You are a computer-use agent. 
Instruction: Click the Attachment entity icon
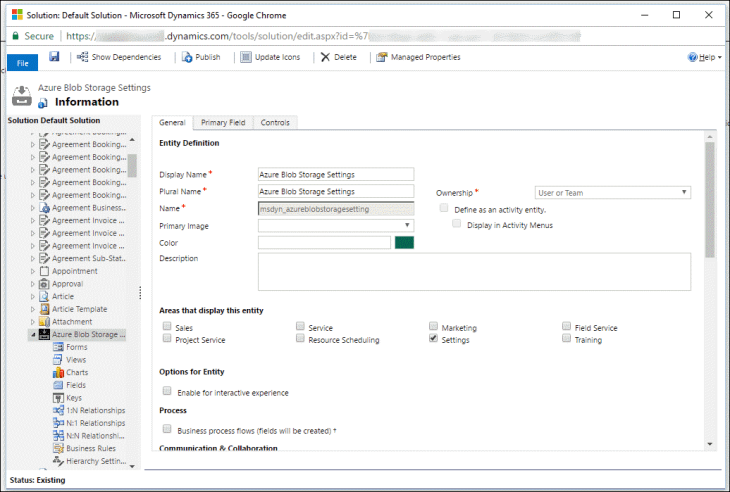point(44,322)
